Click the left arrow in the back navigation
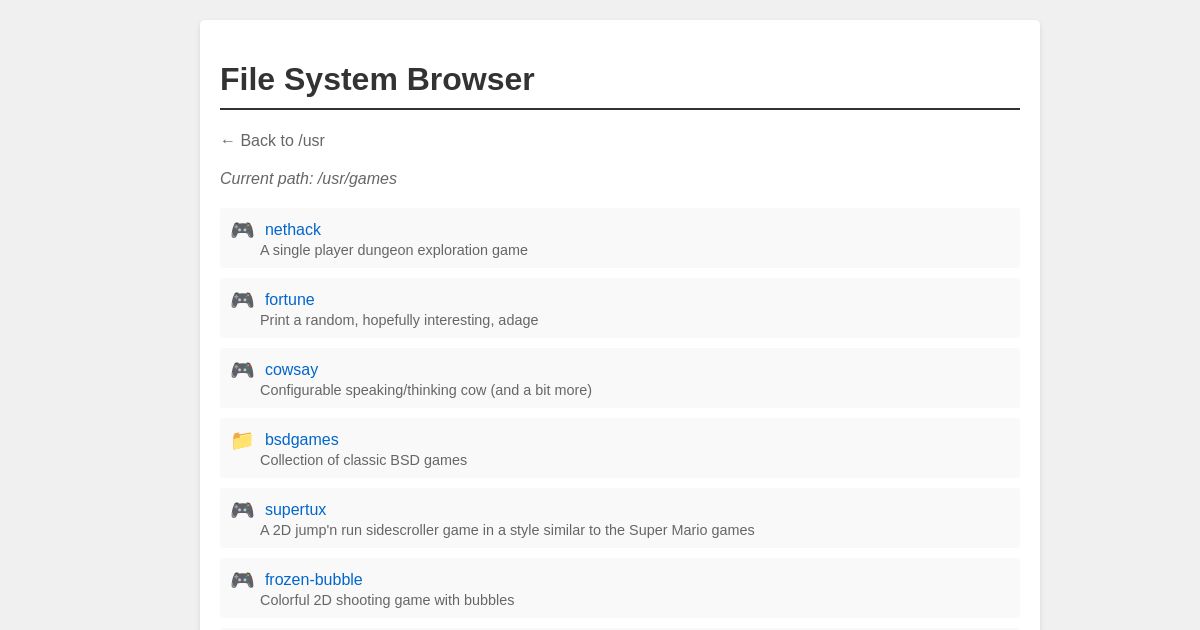This screenshot has height=630, width=1200. (x=228, y=141)
